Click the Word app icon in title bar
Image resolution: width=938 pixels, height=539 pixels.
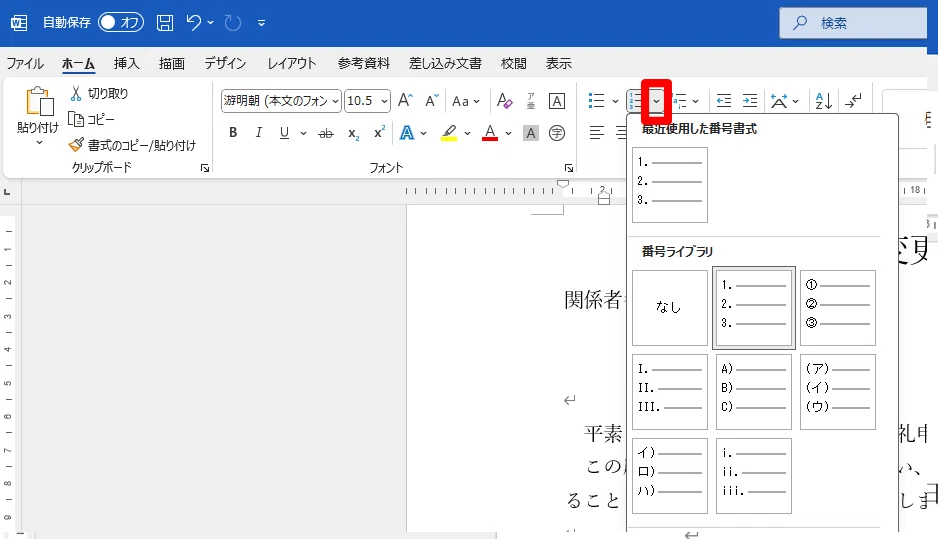tap(19, 23)
